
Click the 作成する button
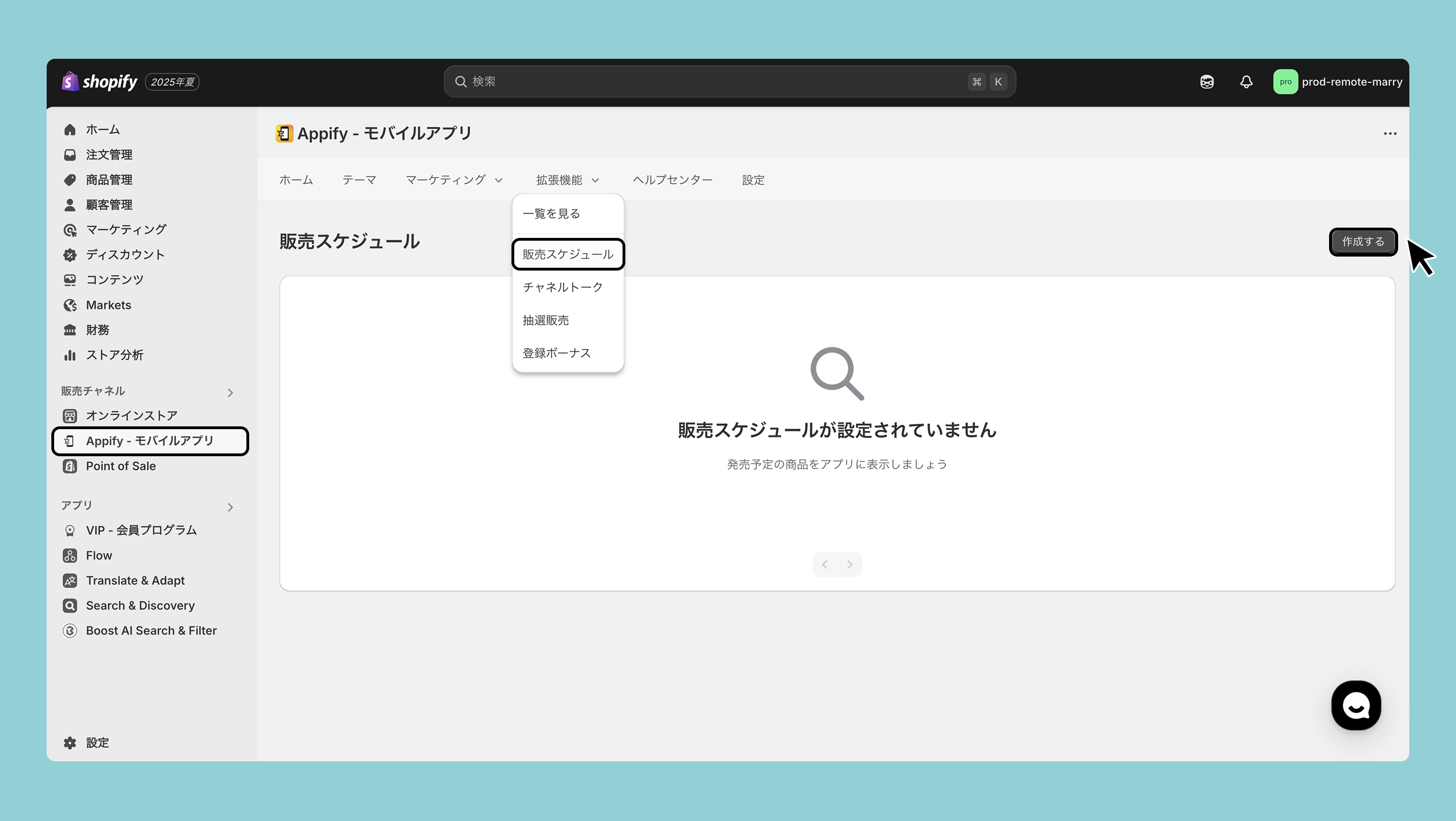pos(1363,242)
